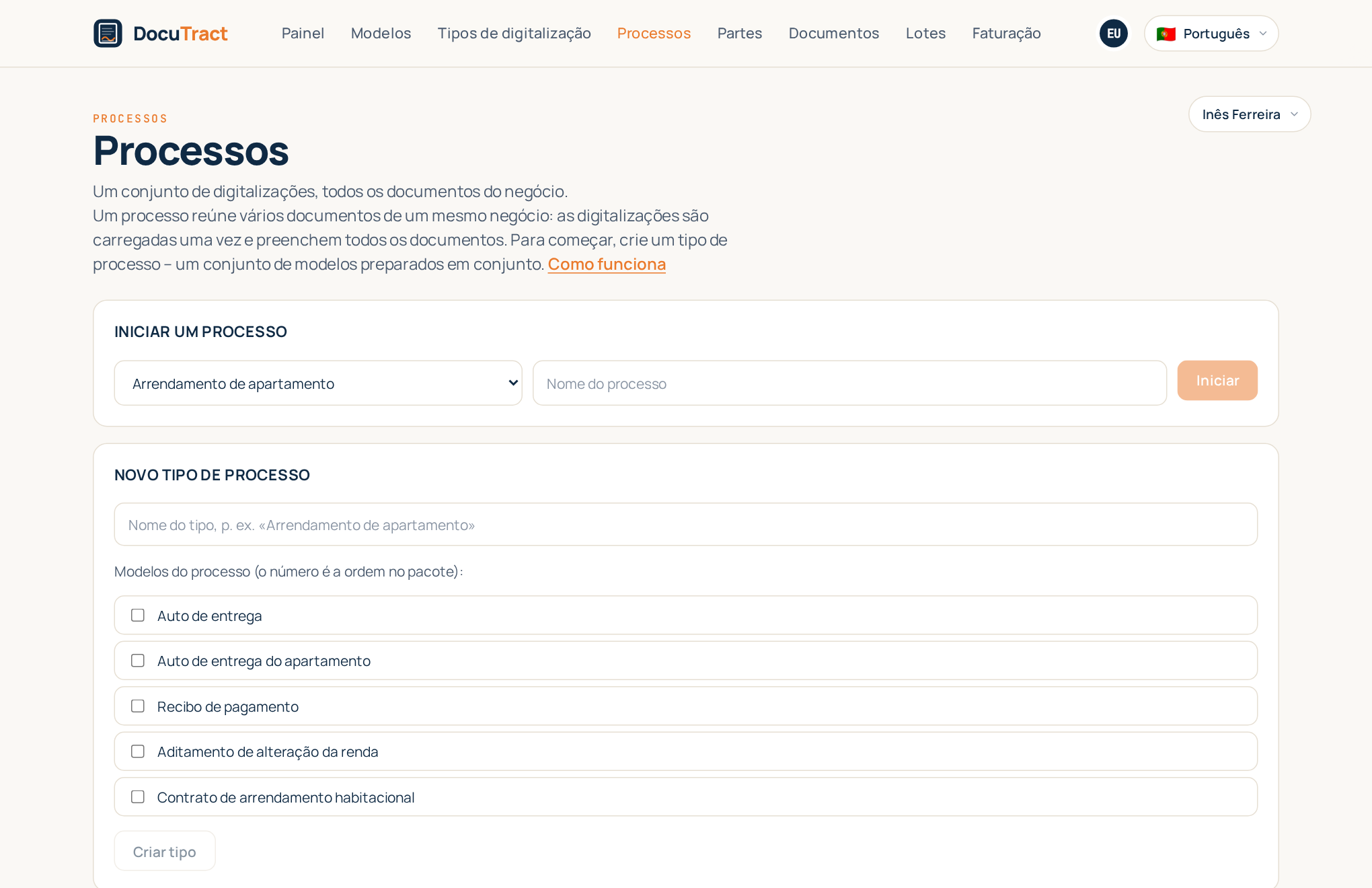1372x888 pixels.
Task: Follow the Como funciona link
Action: coord(607,264)
